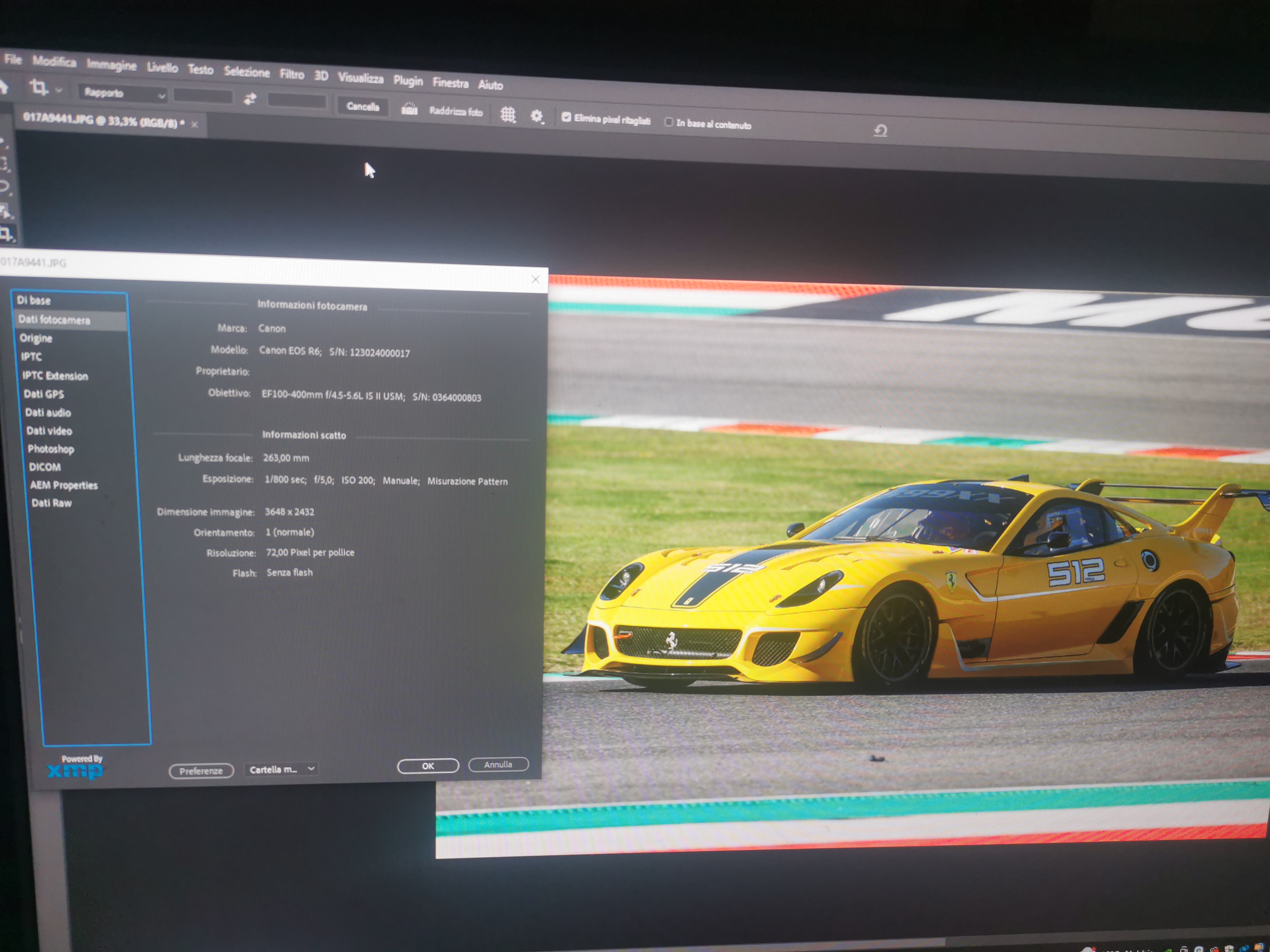The image size is (1270, 952).
Task: Select the Dati audio category
Action: click(48, 412)
